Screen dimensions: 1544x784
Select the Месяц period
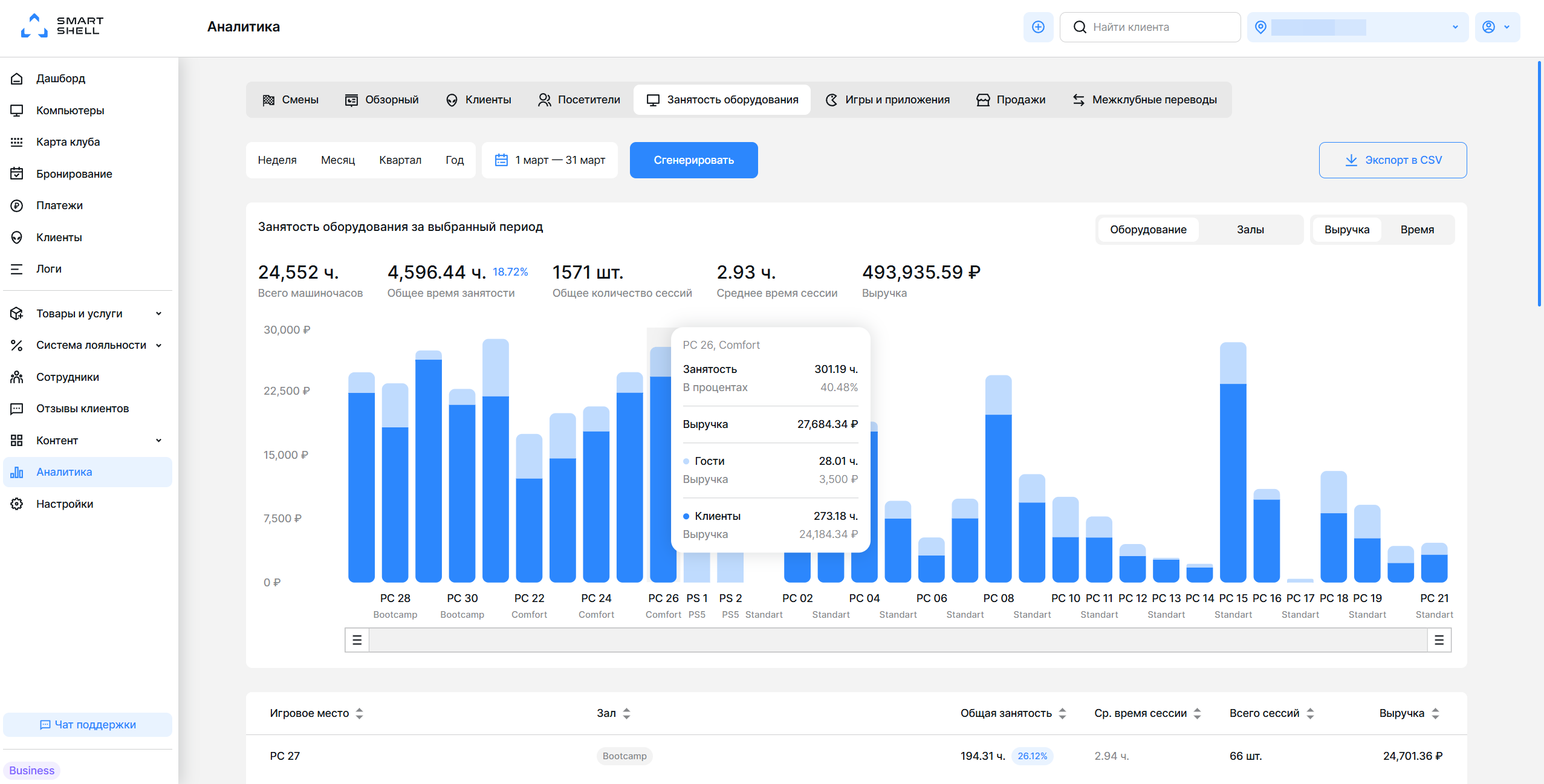click(338, 160)
